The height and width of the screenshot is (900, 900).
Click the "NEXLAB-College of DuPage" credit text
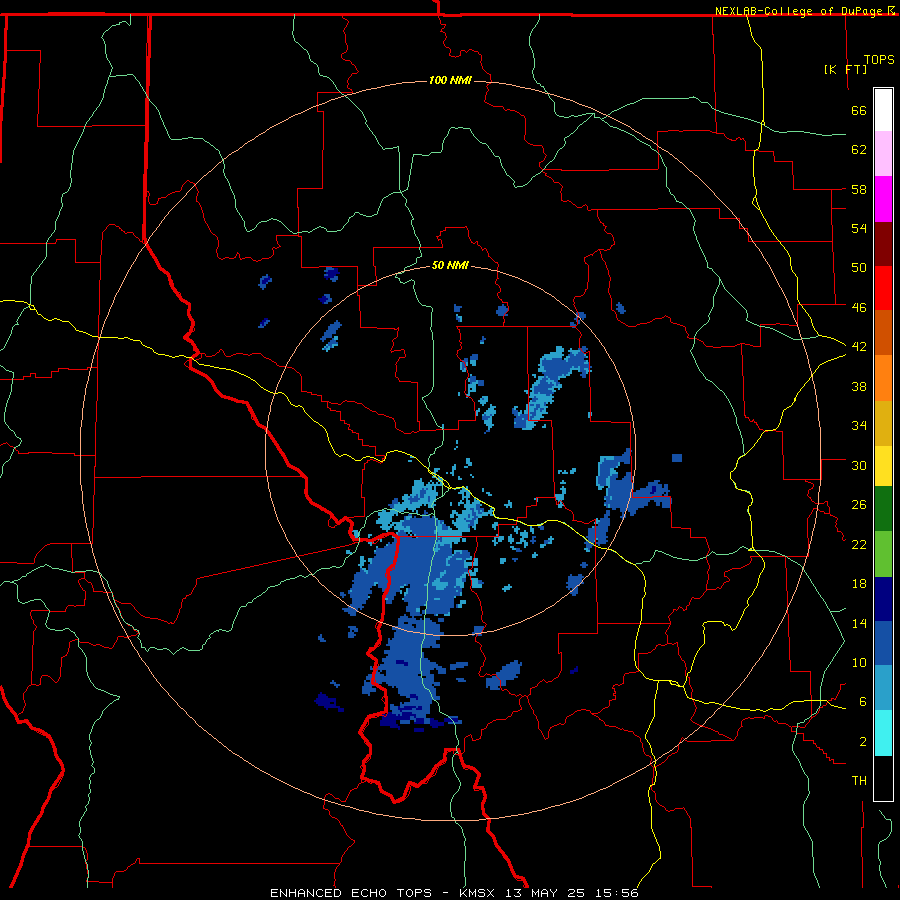tap(800, 11)
